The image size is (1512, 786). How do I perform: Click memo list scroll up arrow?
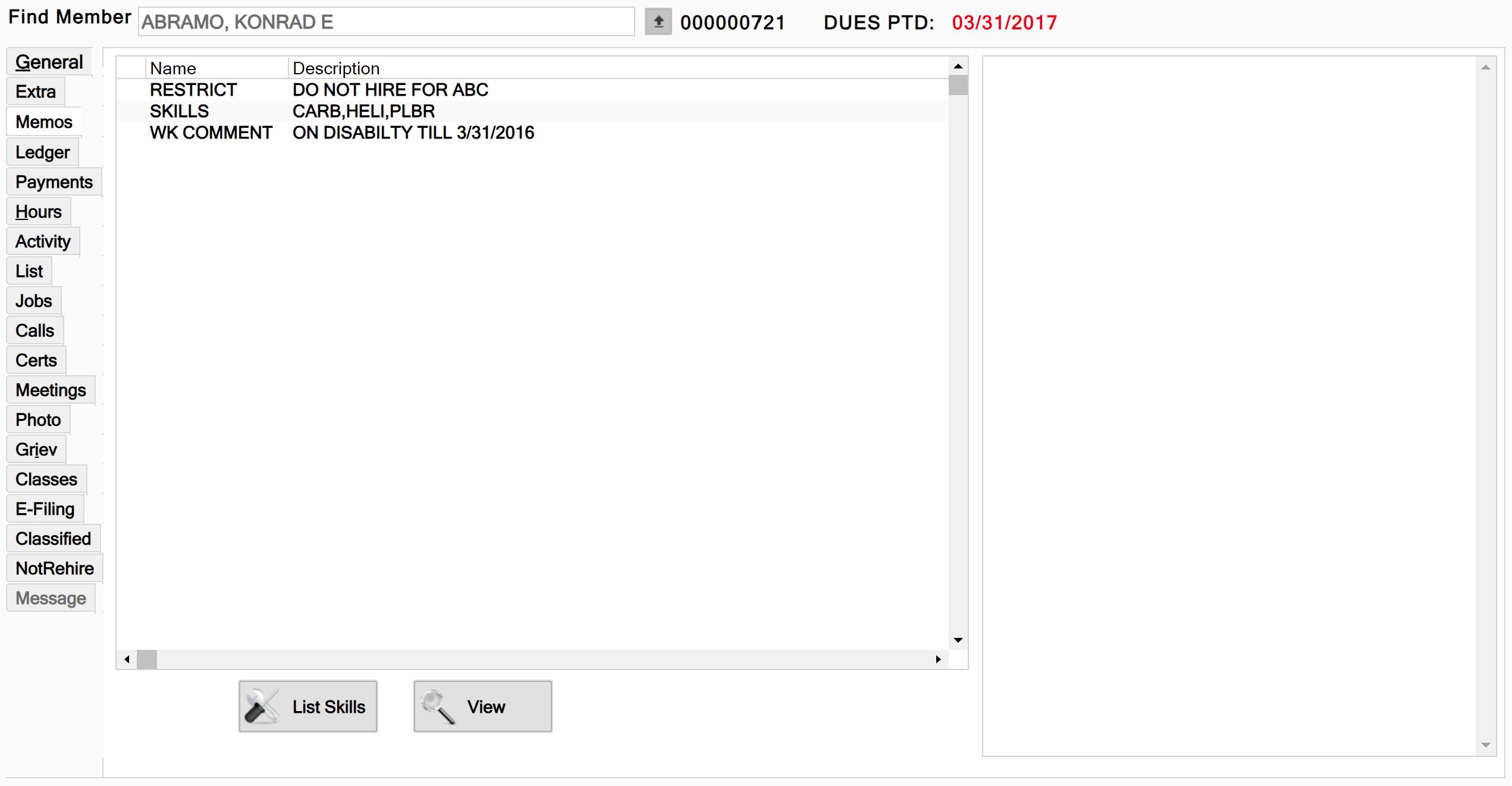pos(958,66)
